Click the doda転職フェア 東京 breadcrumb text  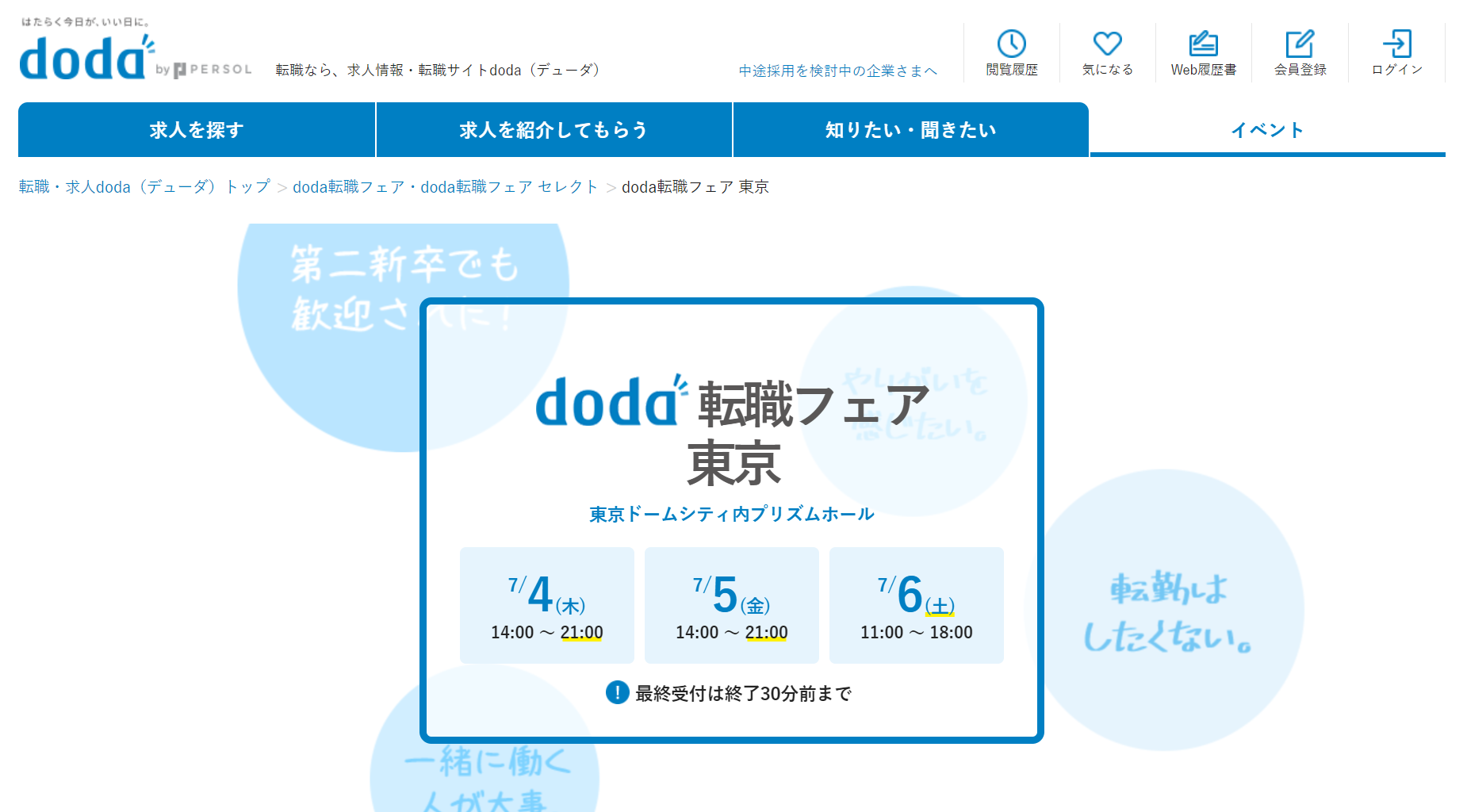click(x=695, y=186)
